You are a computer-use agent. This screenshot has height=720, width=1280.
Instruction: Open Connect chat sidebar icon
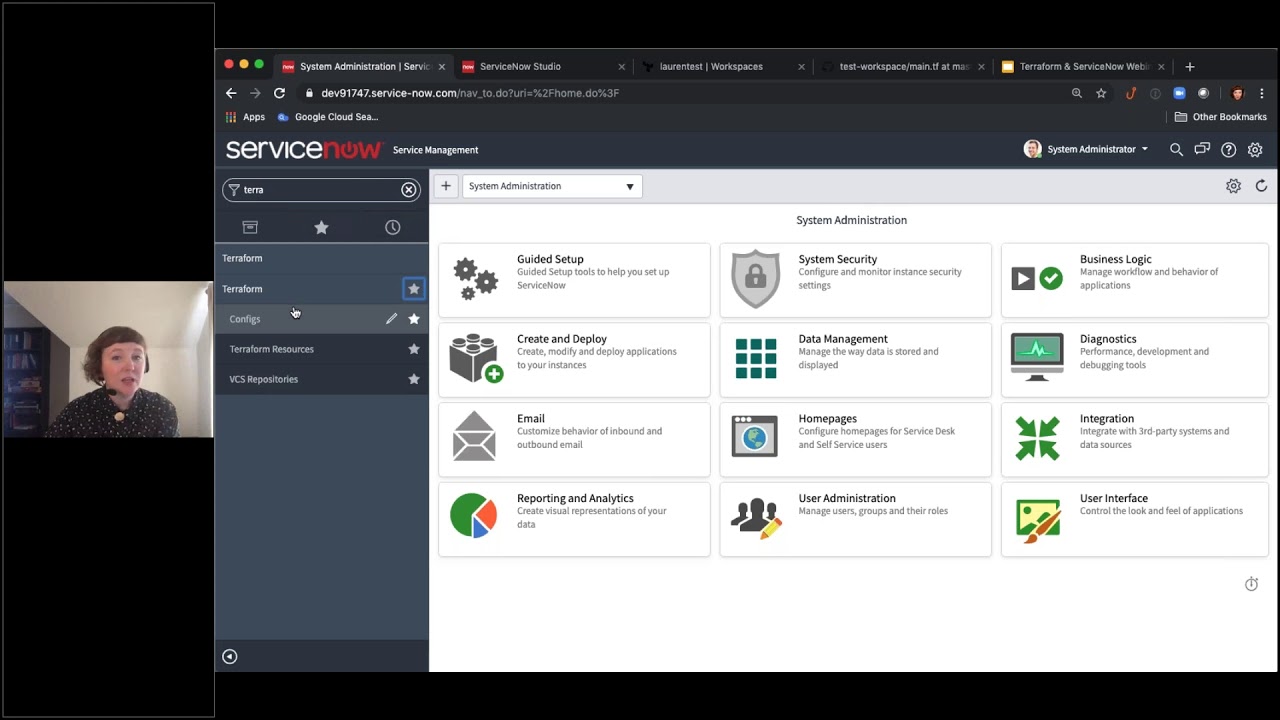click(1202, 150)
